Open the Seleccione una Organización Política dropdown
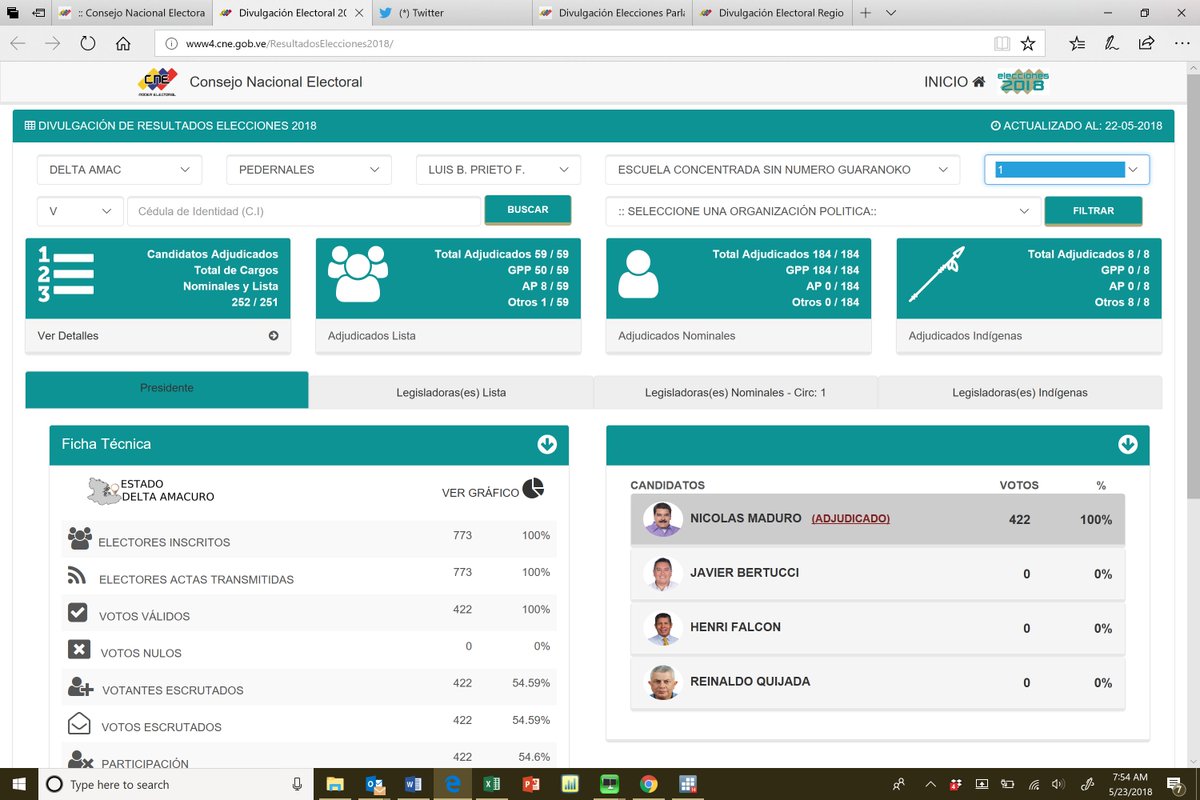Image resolution: width=1200 pixels, height=800 pixels. pyautogui.click(x=822, y=212)
